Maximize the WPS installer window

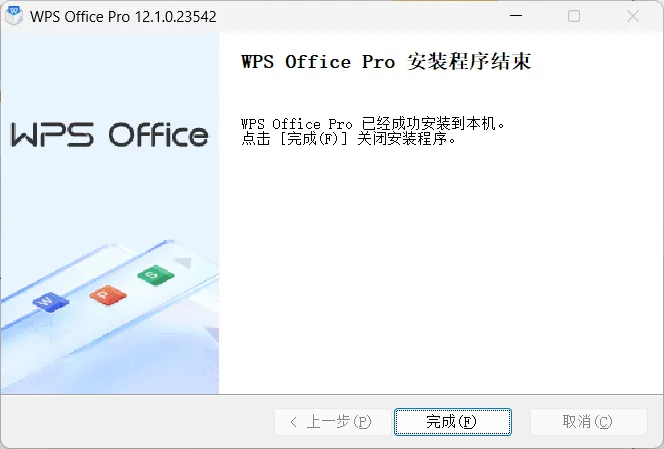click(x=574, y=16)
